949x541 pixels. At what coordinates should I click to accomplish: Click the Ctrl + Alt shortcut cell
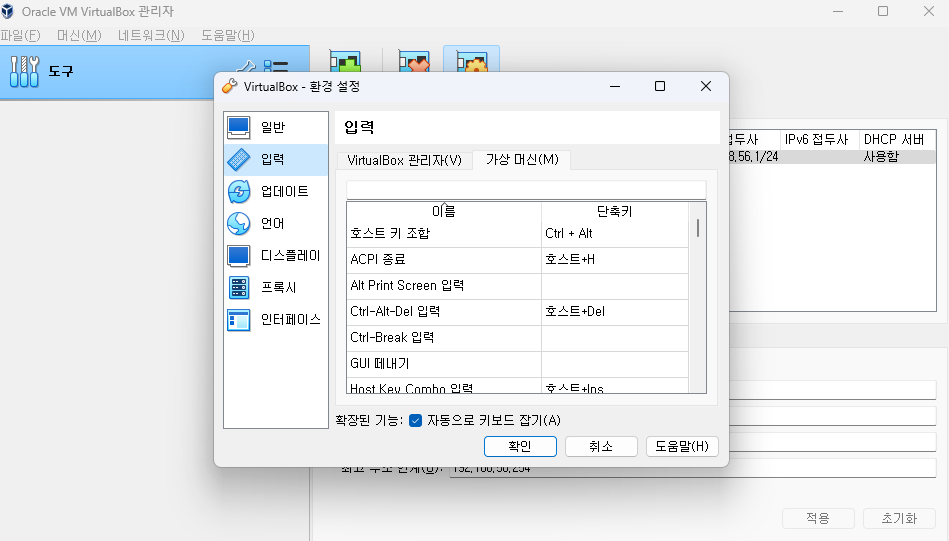pyautogui.click(x=614, y=234)
